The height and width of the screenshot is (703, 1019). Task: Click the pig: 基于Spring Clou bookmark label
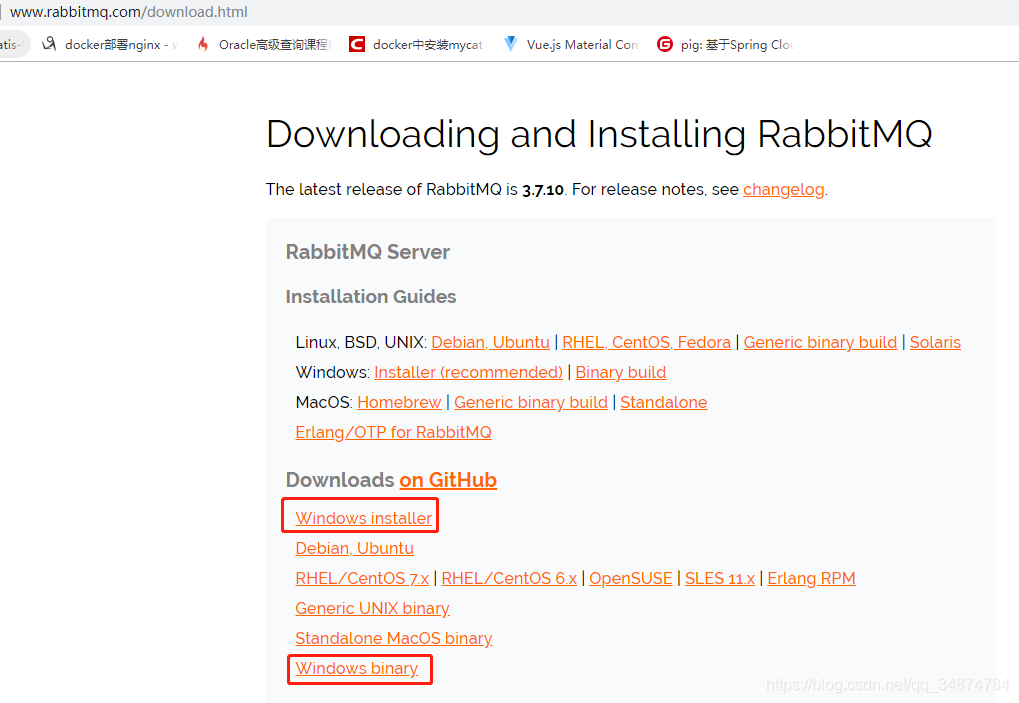(737, 45)
